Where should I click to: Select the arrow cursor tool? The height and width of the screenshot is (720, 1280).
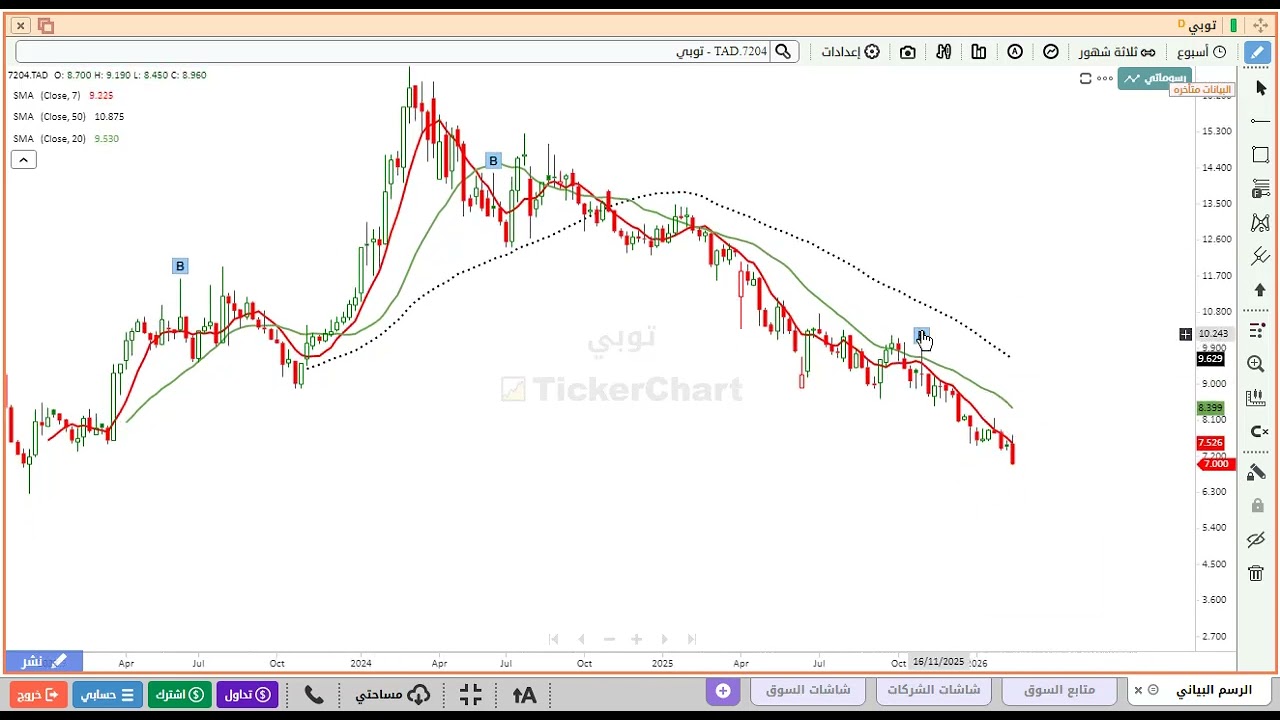tap(1260, 88)
